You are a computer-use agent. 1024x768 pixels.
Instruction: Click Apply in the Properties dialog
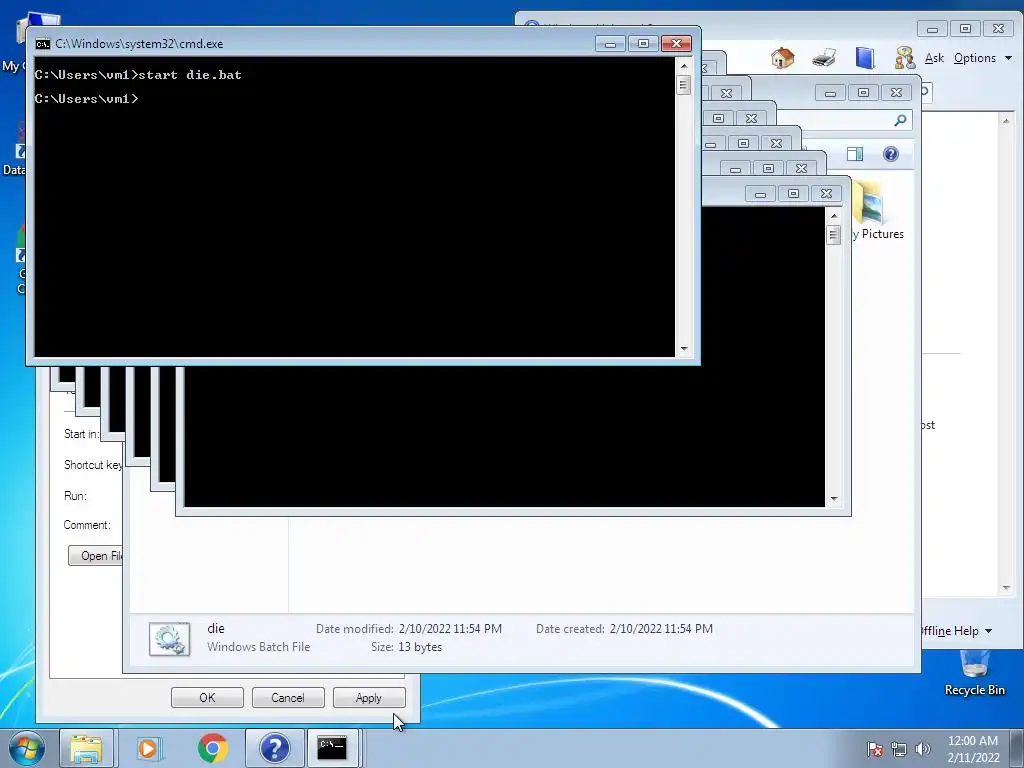point(369,697)
